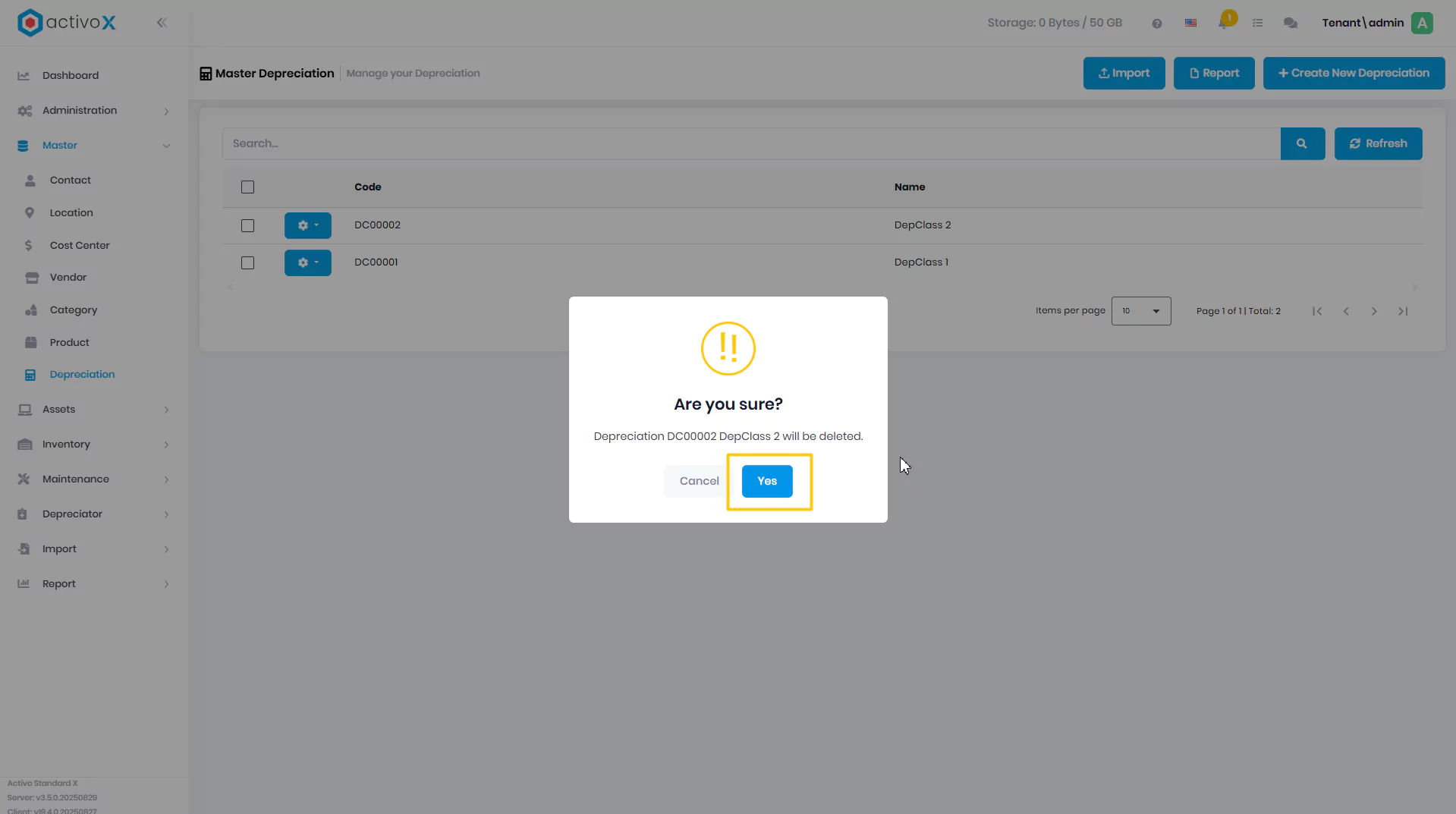Click the Contact person icon

click(30, 181)
